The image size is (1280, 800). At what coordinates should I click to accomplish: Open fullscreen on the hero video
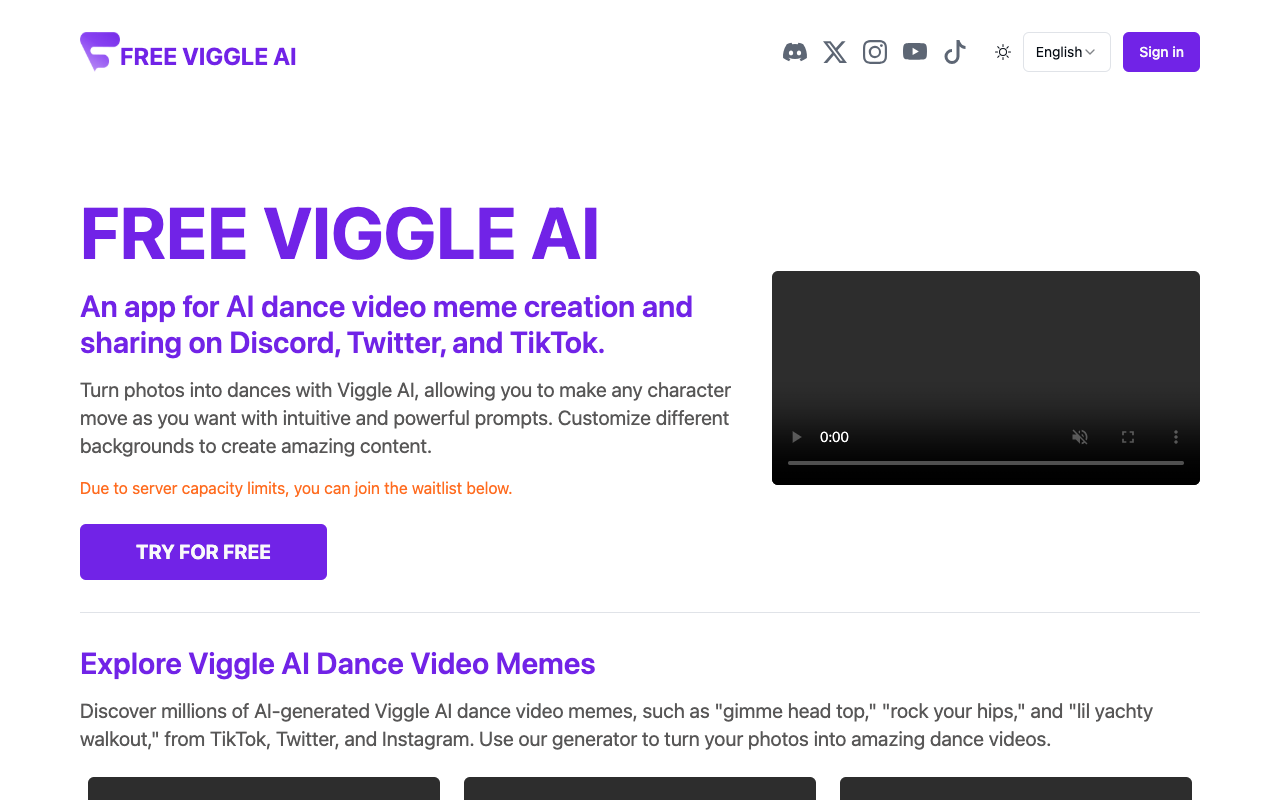point(1127,437)
